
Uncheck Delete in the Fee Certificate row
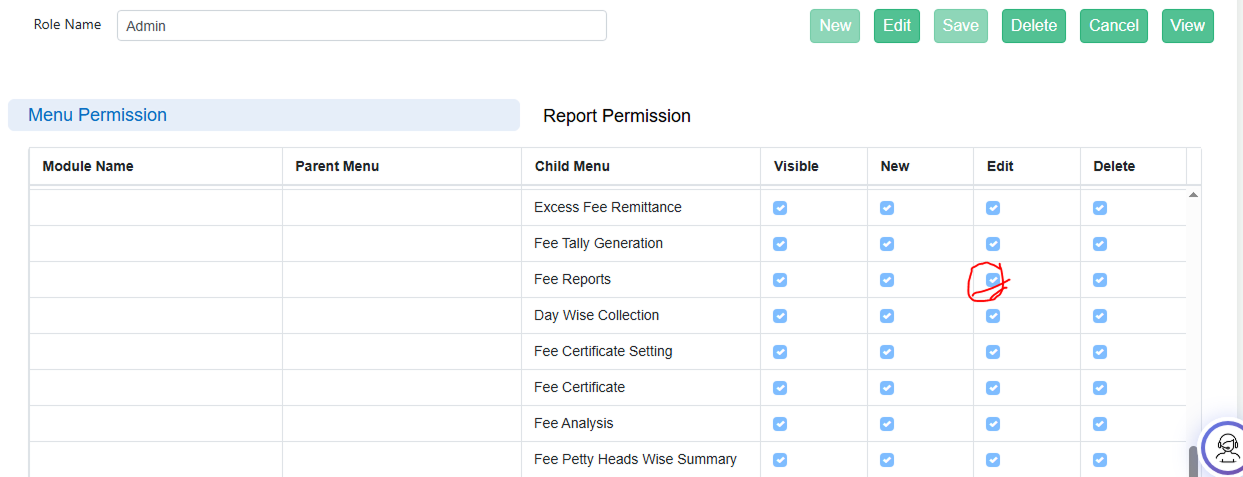[1100, 388]
